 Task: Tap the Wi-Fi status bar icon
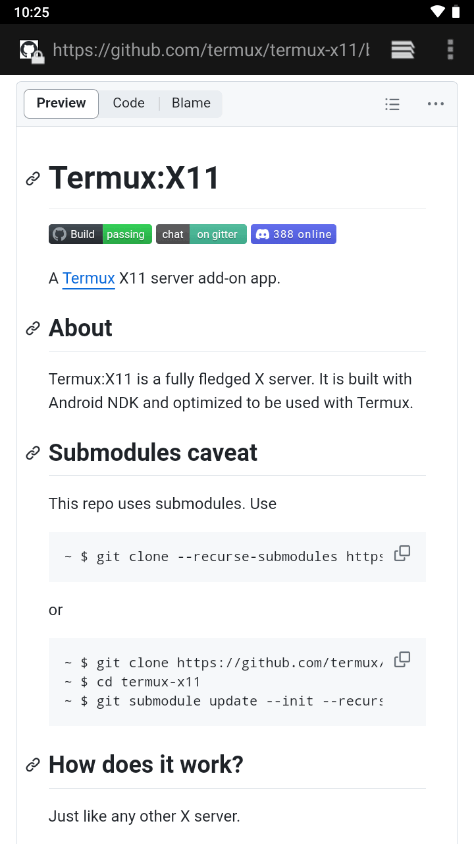pos(438,12)
